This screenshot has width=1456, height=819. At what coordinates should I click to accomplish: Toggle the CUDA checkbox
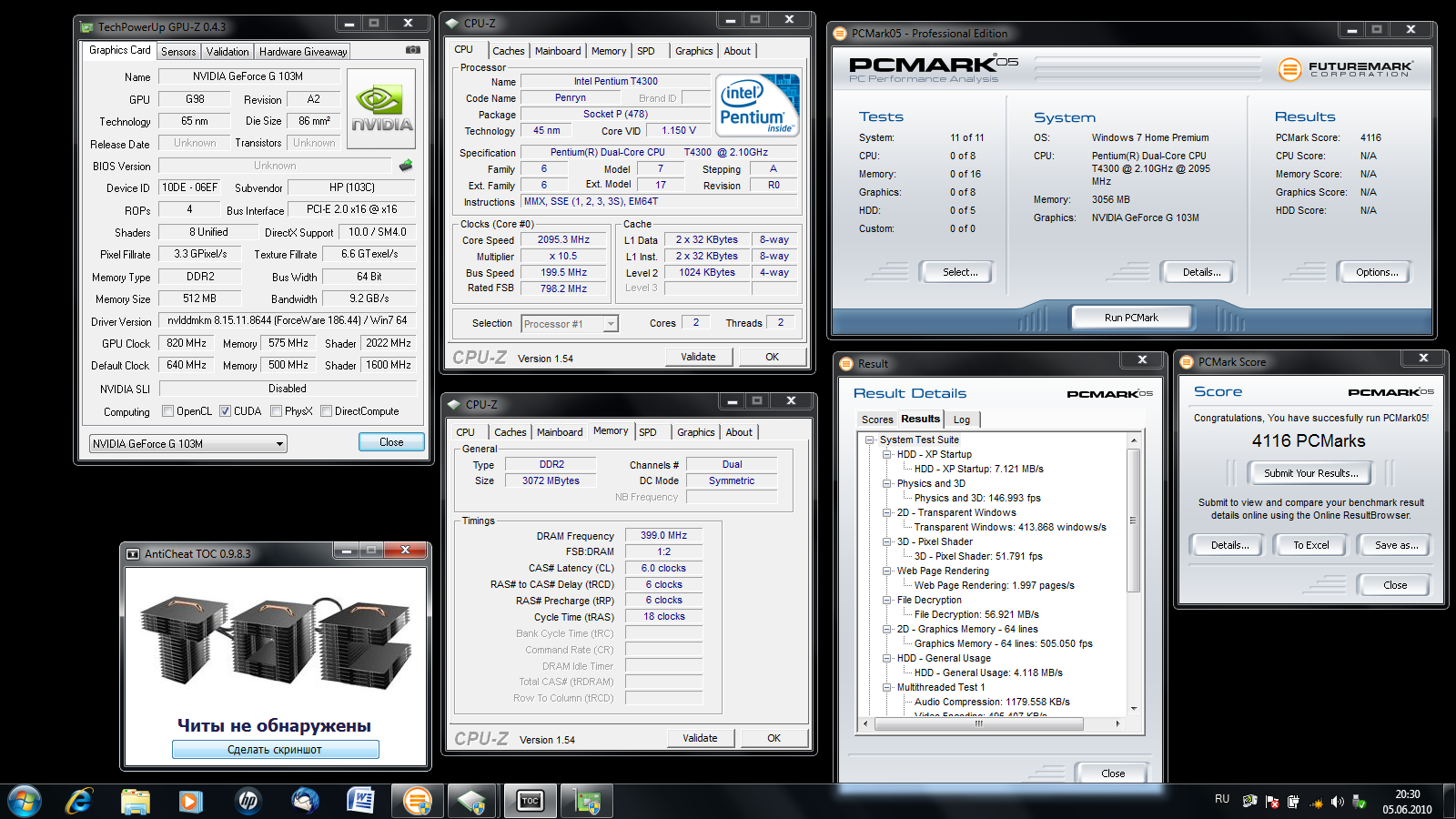tap(225, 411)
